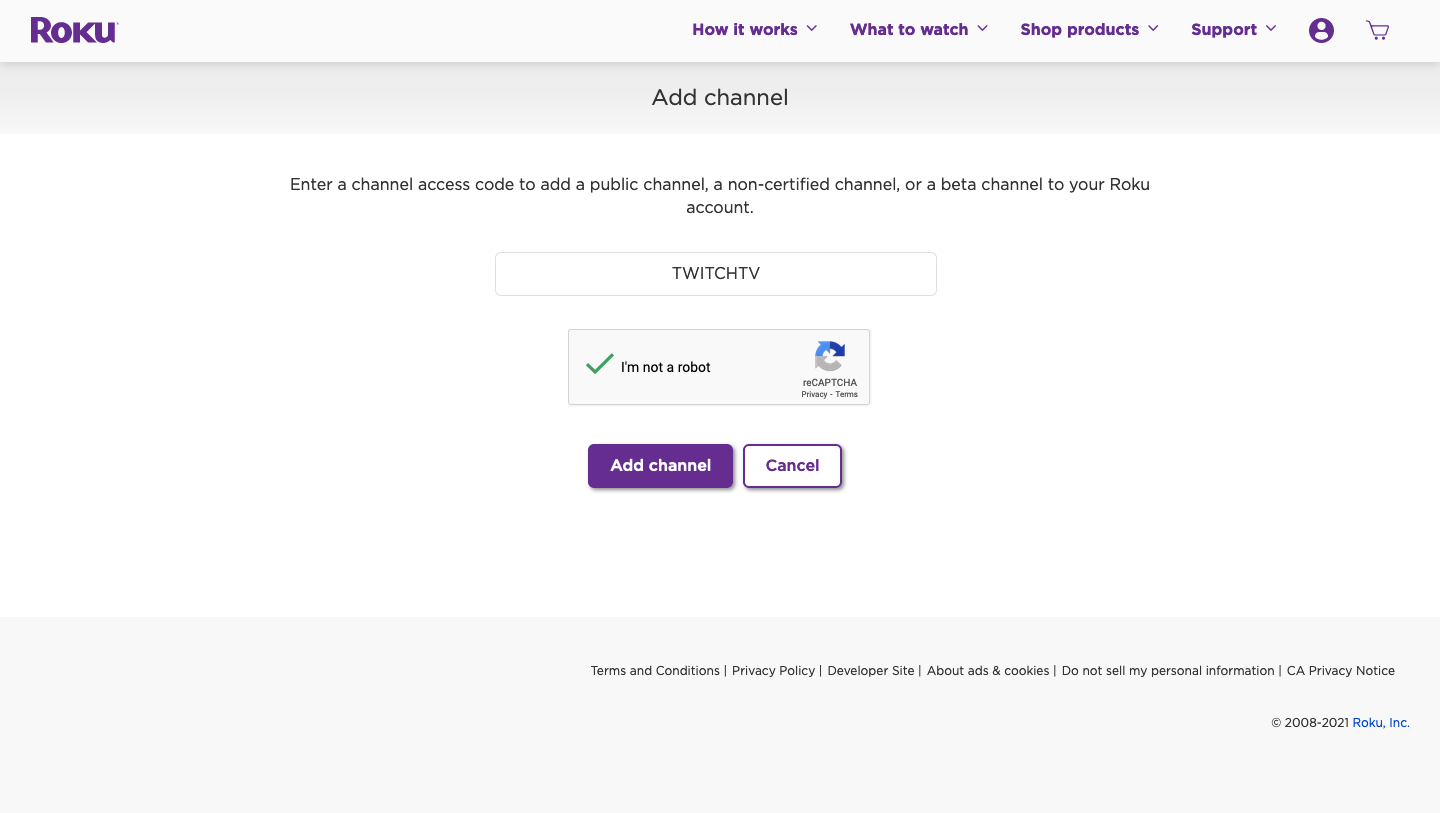The width and height of the screenshot is (1440, 813).
Task: Visit the Developer Site link
Action: click(x=871, y=671)
